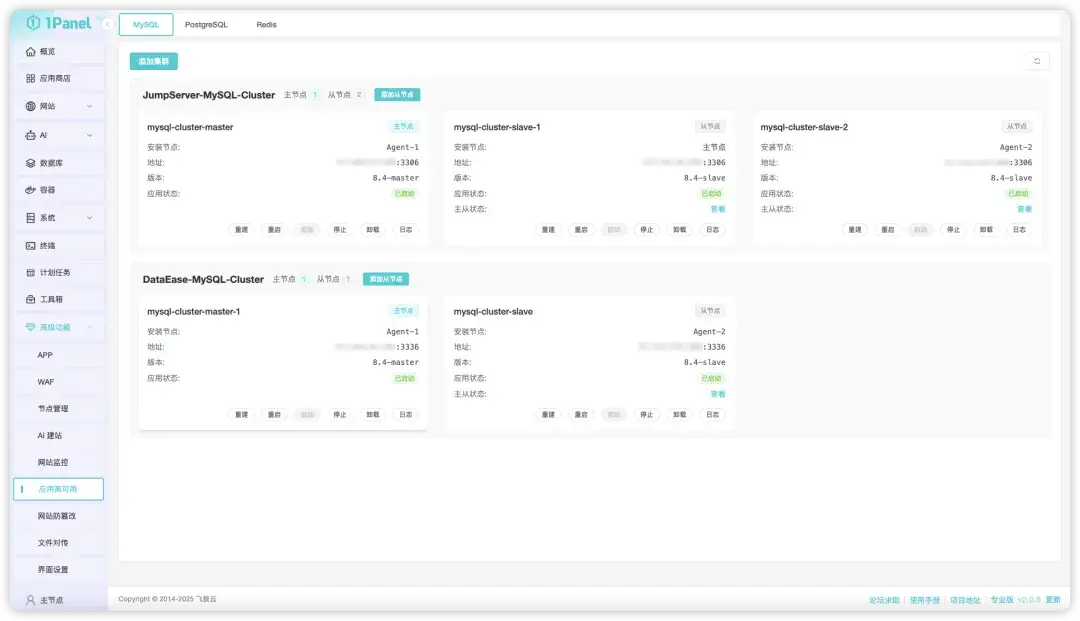停止 mysql-cluster-master 节点
1080x621 pixels.
pyautogui.click(x=340, y=229)
